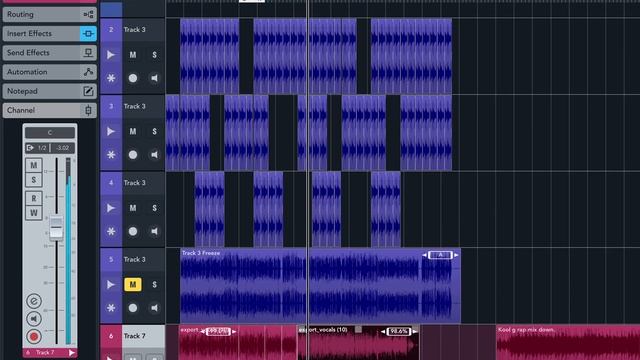Mute track number 2
640x360 pixels.
[x=133, y=55]
